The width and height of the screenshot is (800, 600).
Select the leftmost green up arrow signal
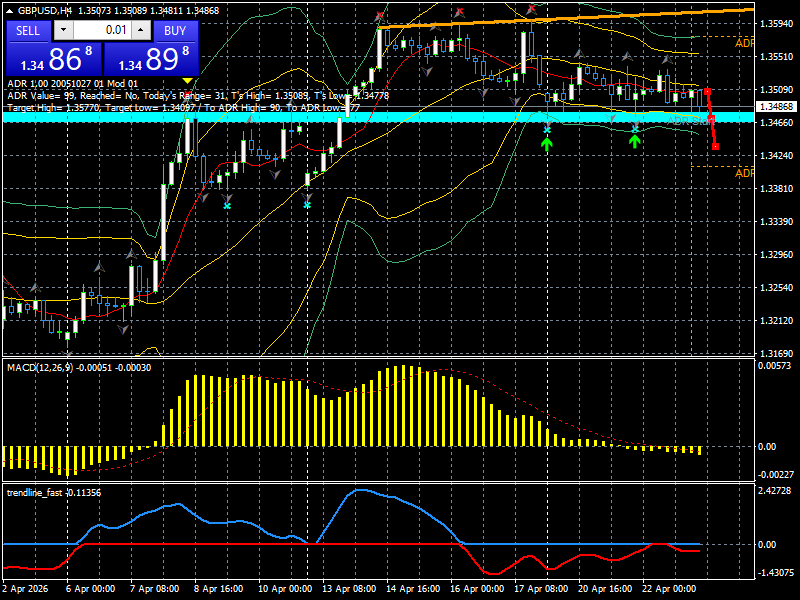pyautogui.click(x=547, y=144)
